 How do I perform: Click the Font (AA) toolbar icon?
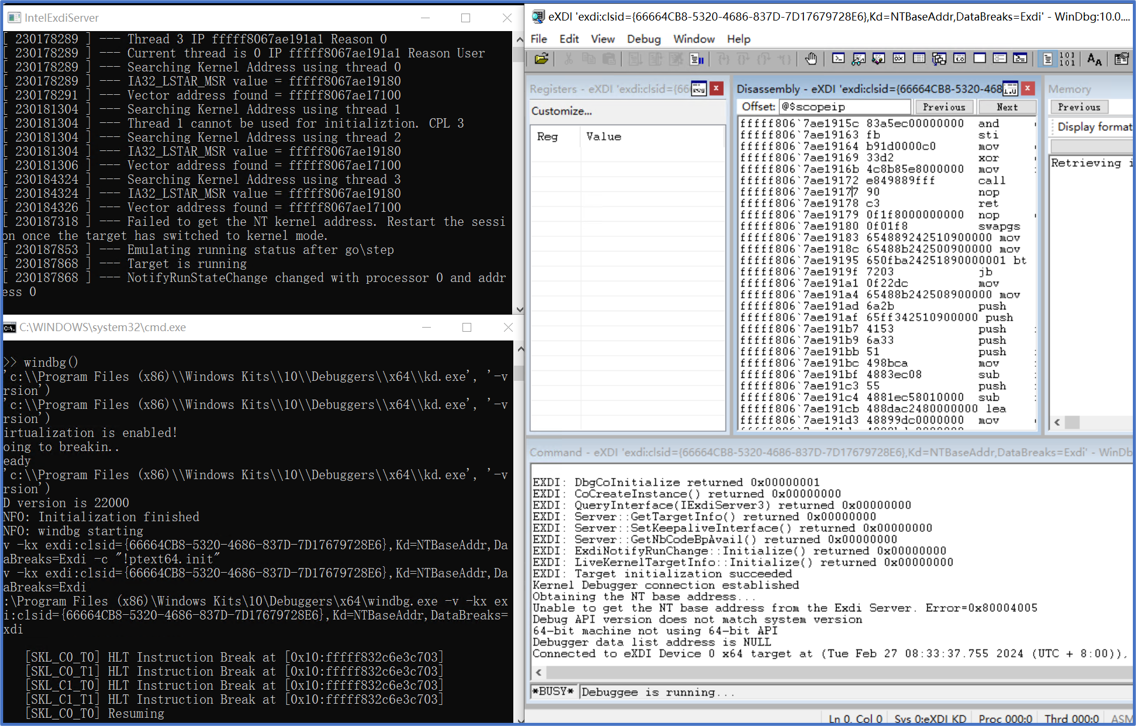click(1094, 60)
